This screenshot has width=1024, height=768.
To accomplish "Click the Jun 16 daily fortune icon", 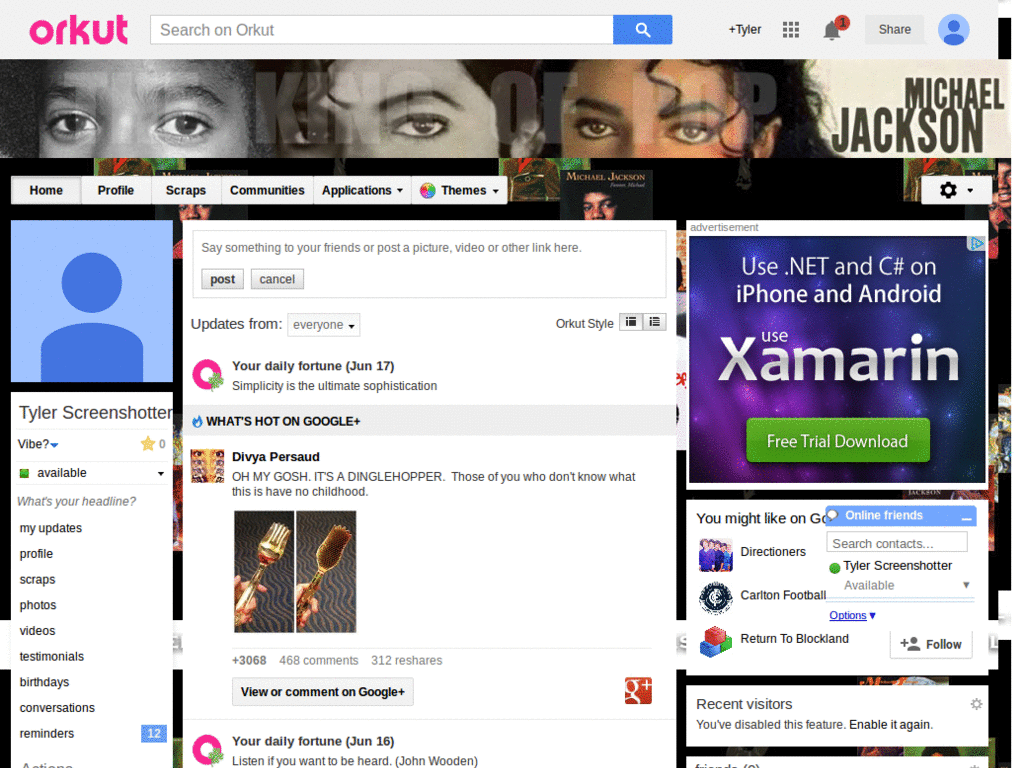I will point(208,750).
